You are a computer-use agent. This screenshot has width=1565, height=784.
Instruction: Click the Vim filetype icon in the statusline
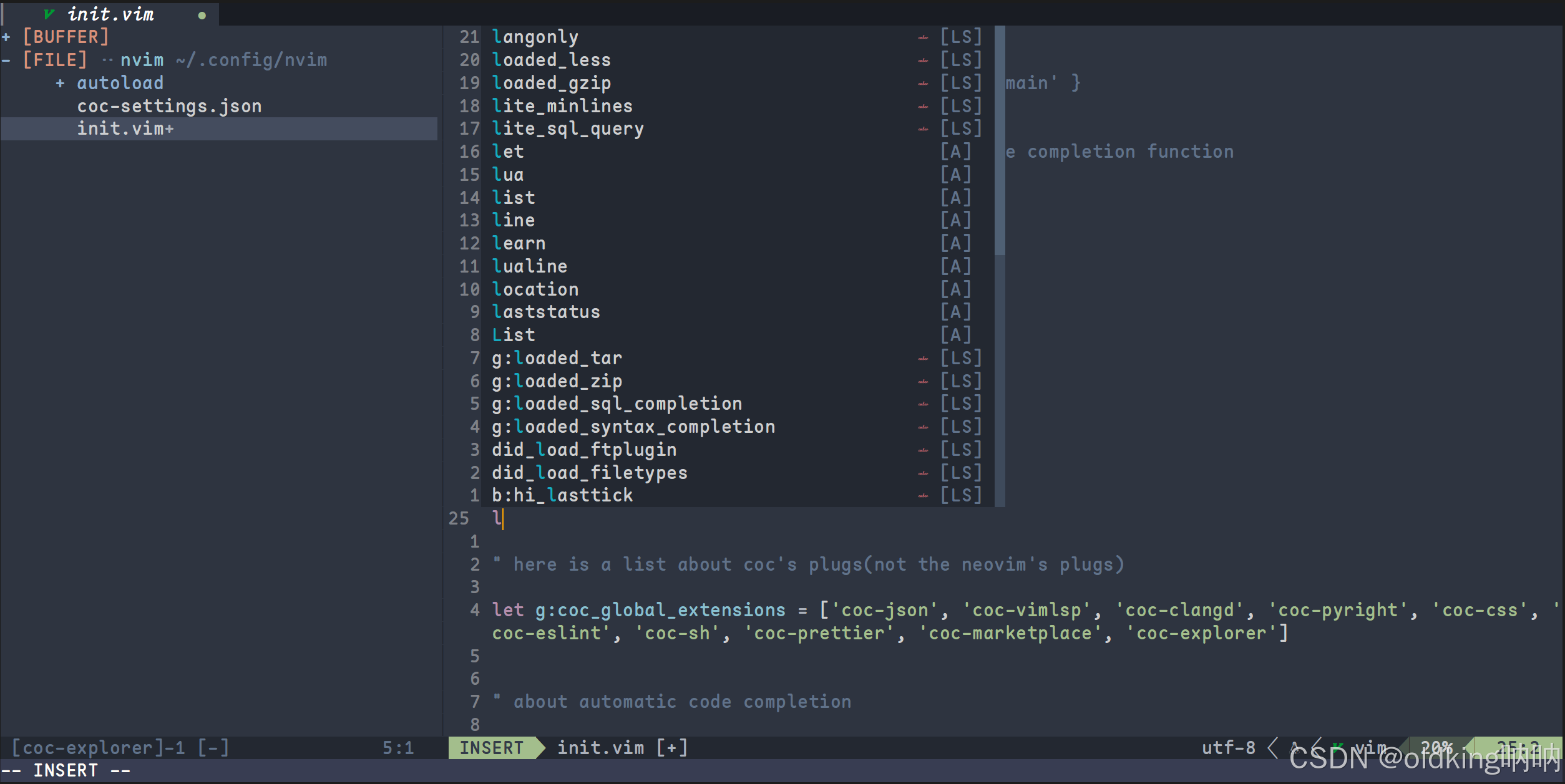coord(1337,747)
